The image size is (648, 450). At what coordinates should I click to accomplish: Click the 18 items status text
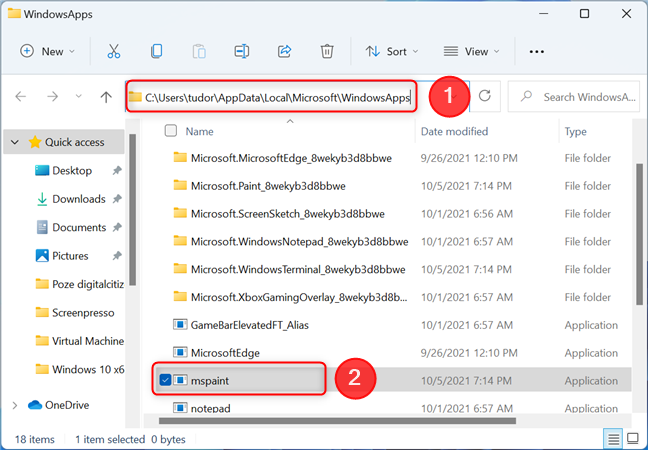(35, 439)
